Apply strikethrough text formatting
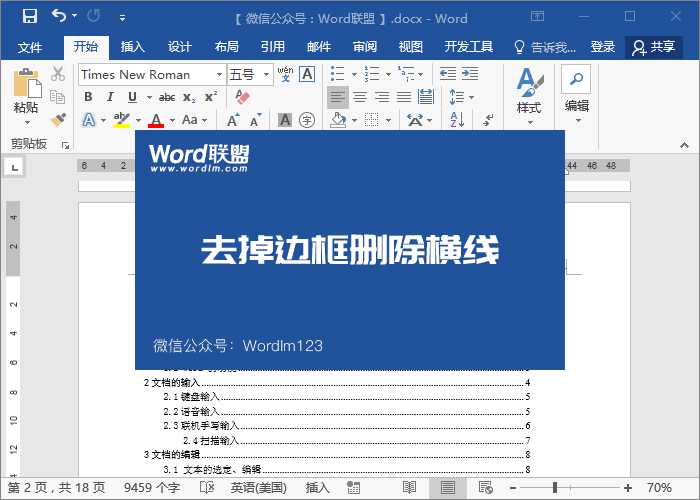700x500 pixels. (166, 97)
